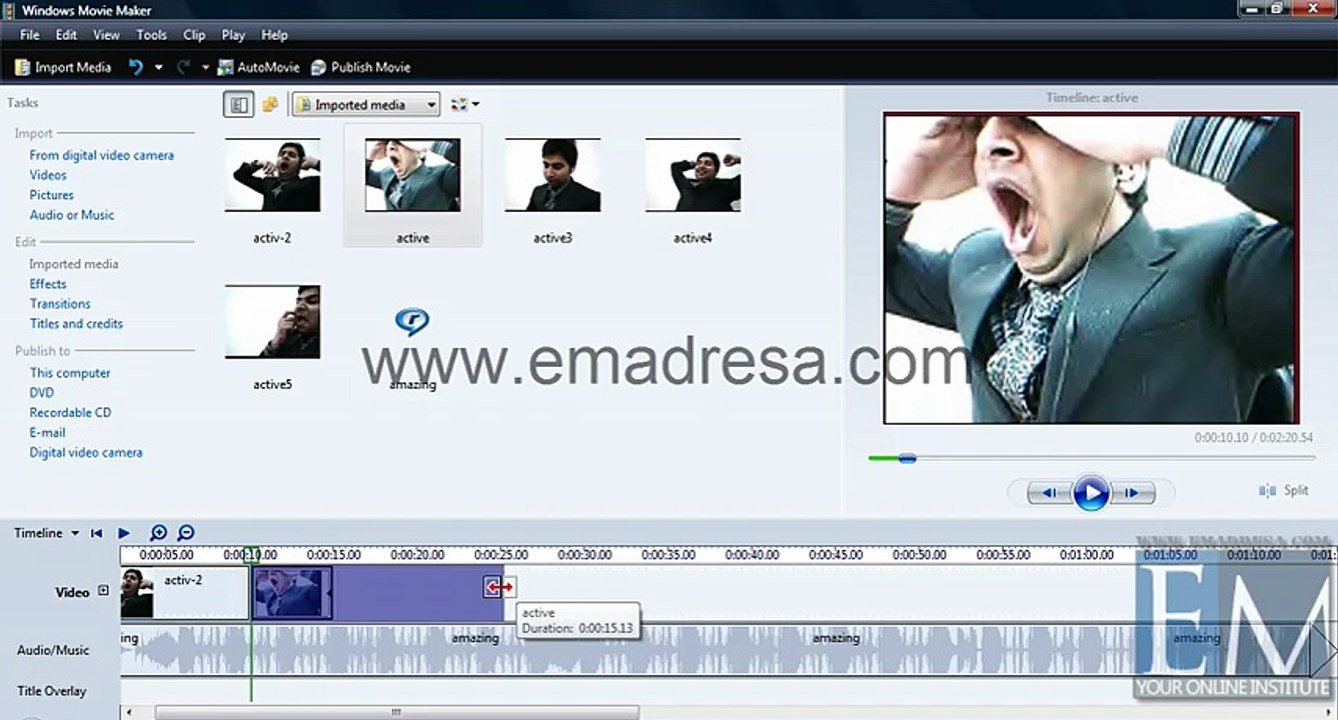The width and height of the screenshot is (1338, 720).
Task: Publish to This computer link
Action: pos(69,373)
